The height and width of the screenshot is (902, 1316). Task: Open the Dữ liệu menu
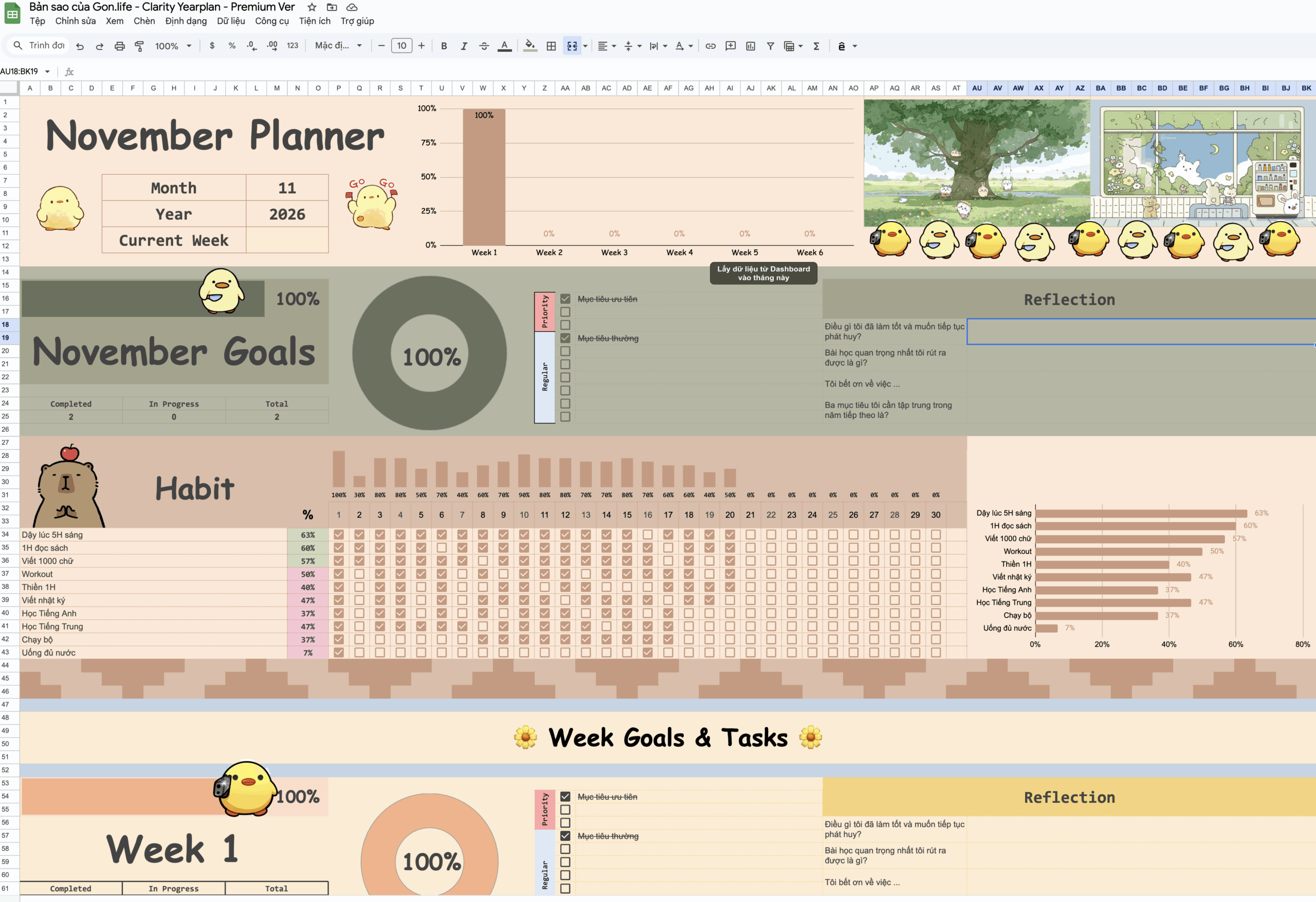tap(230, 21)
